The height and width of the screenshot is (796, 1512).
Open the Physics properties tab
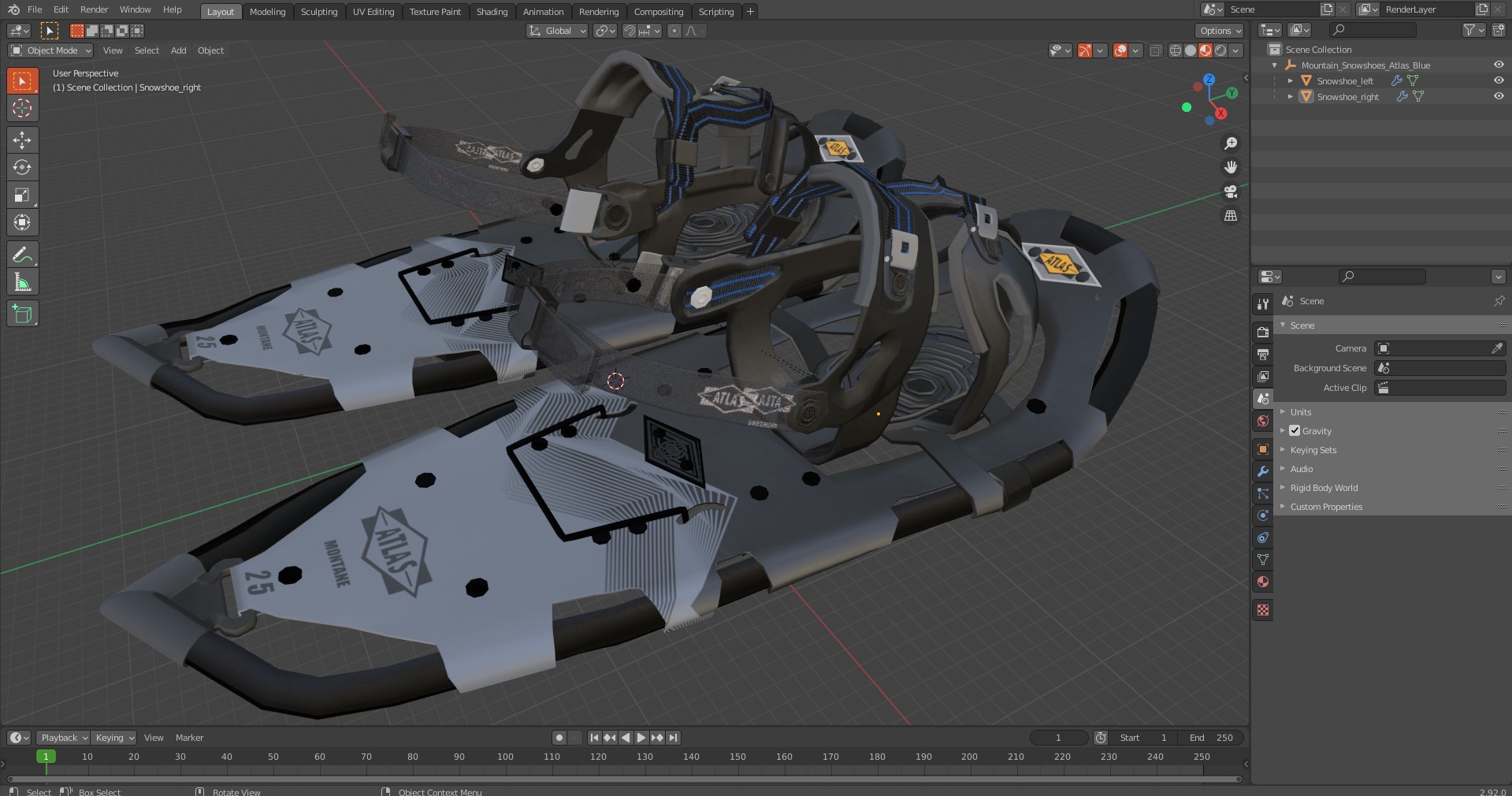pyautogui.click(x=1263, y=515)
